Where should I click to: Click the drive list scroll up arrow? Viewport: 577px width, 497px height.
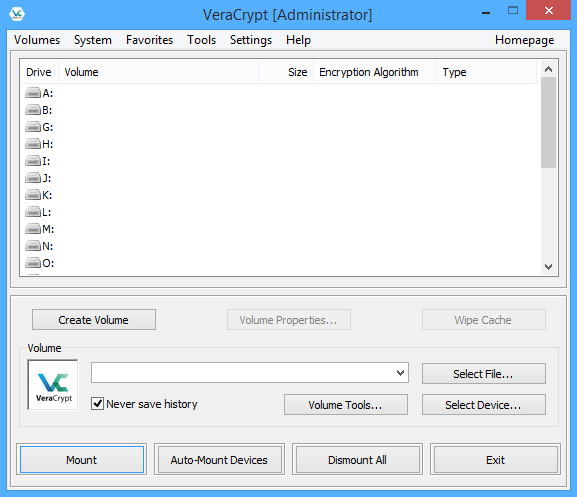tap(548, 69)
